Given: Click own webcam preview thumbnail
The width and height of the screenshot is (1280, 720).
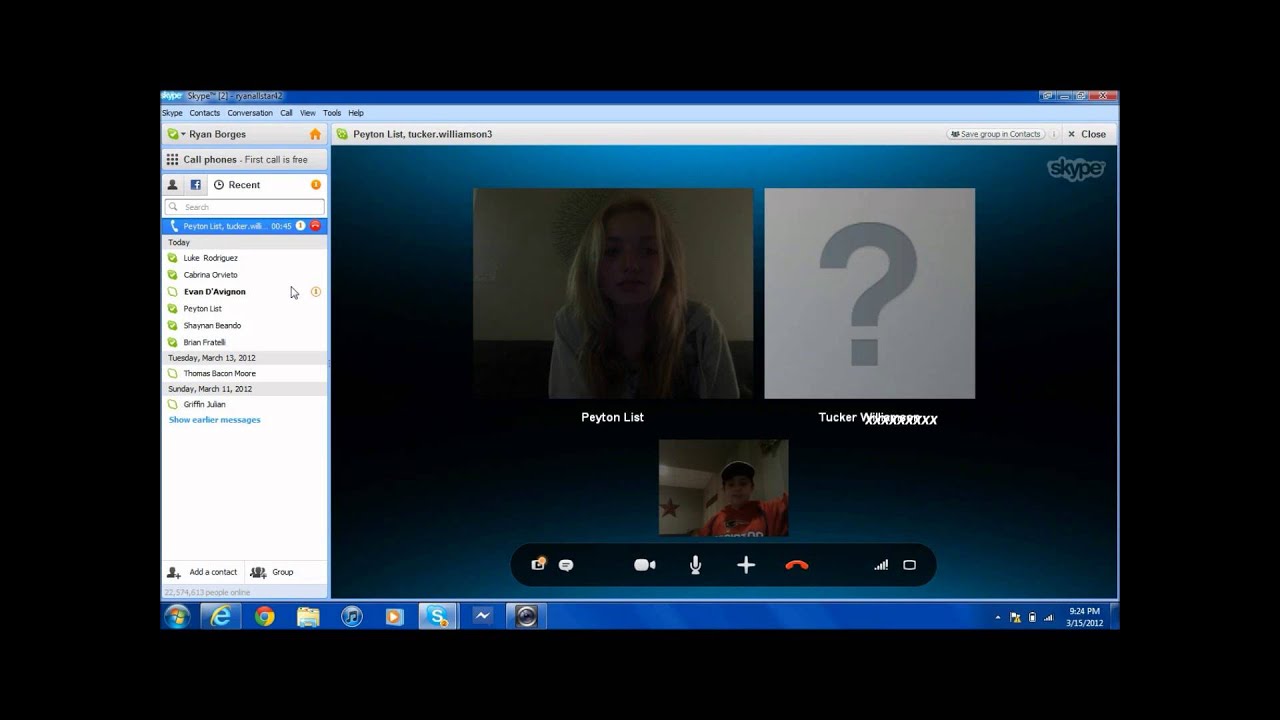Looking at the screenshot, I should point(723,488).
